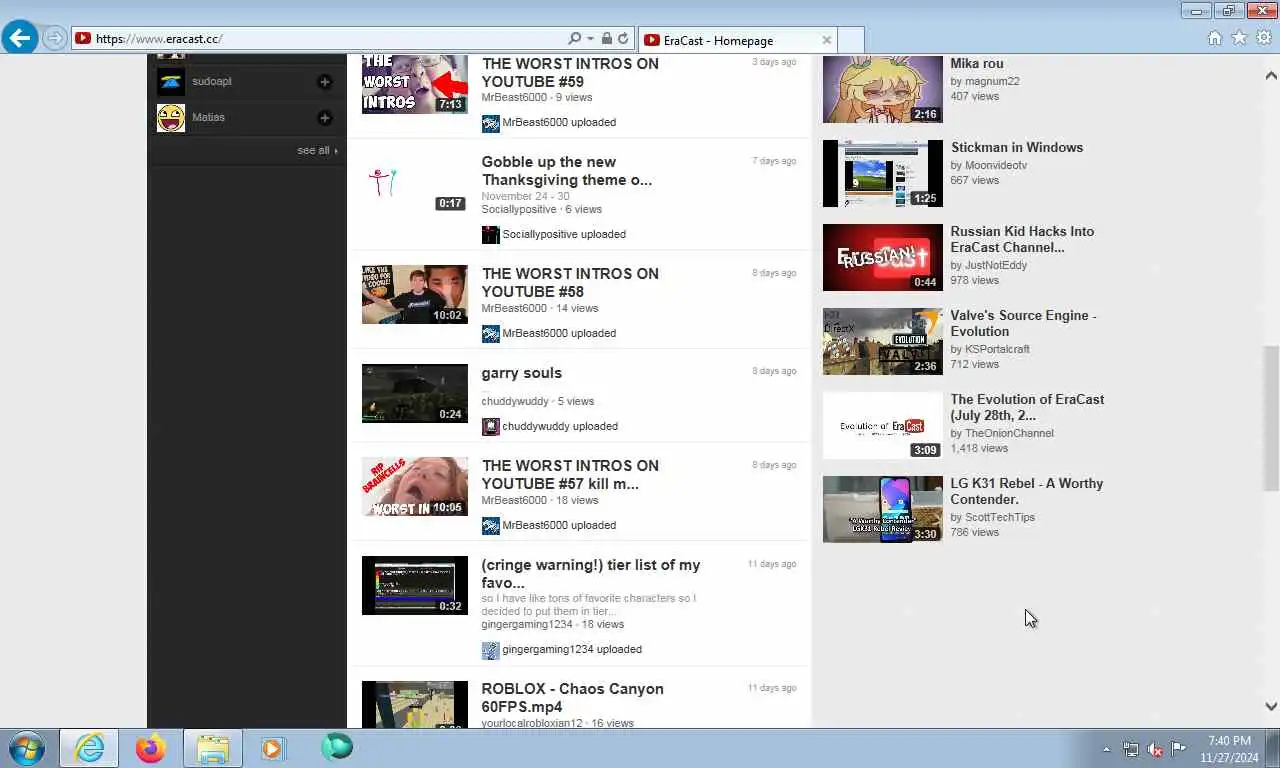The image size is (1280, 768).
Task: Open the address bar dropdown arrow
Action: [x=589, y=39]
